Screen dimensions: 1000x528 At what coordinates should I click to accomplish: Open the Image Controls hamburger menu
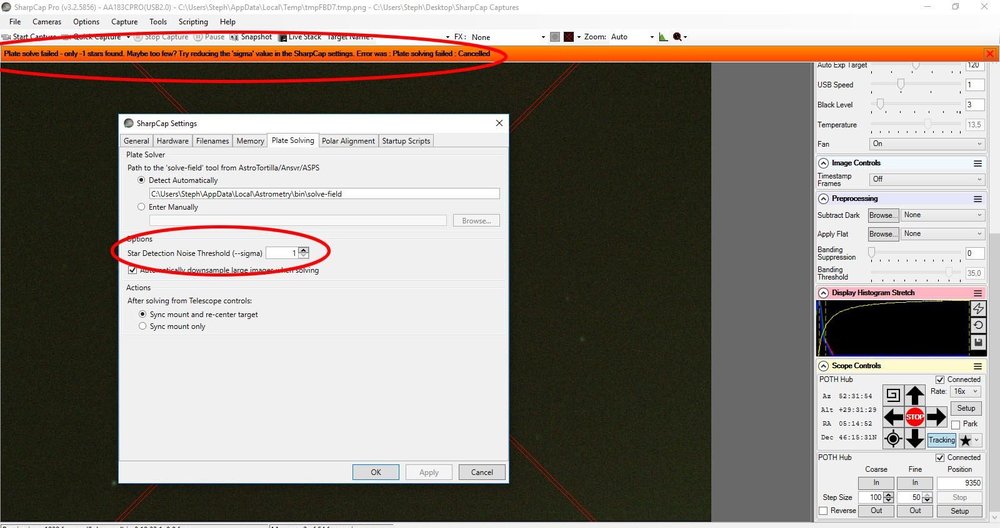click(x=978, y=163)
